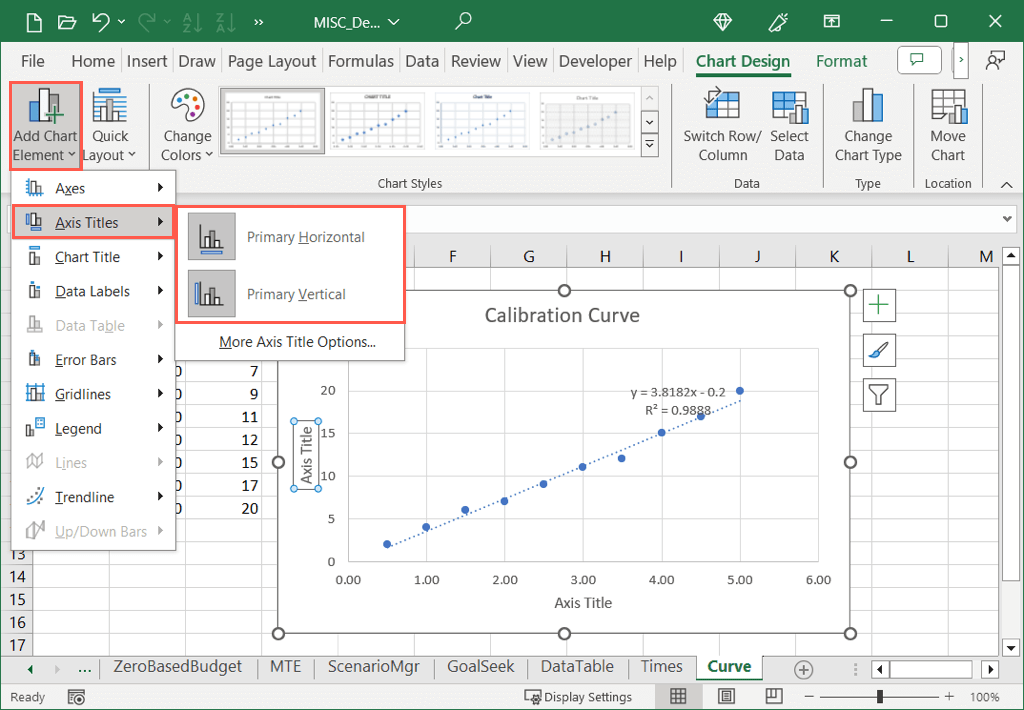Viewport: 1024px width, 710px height.
Task: Expand the chart styles gallery More arrow
Action: [650, 145]
